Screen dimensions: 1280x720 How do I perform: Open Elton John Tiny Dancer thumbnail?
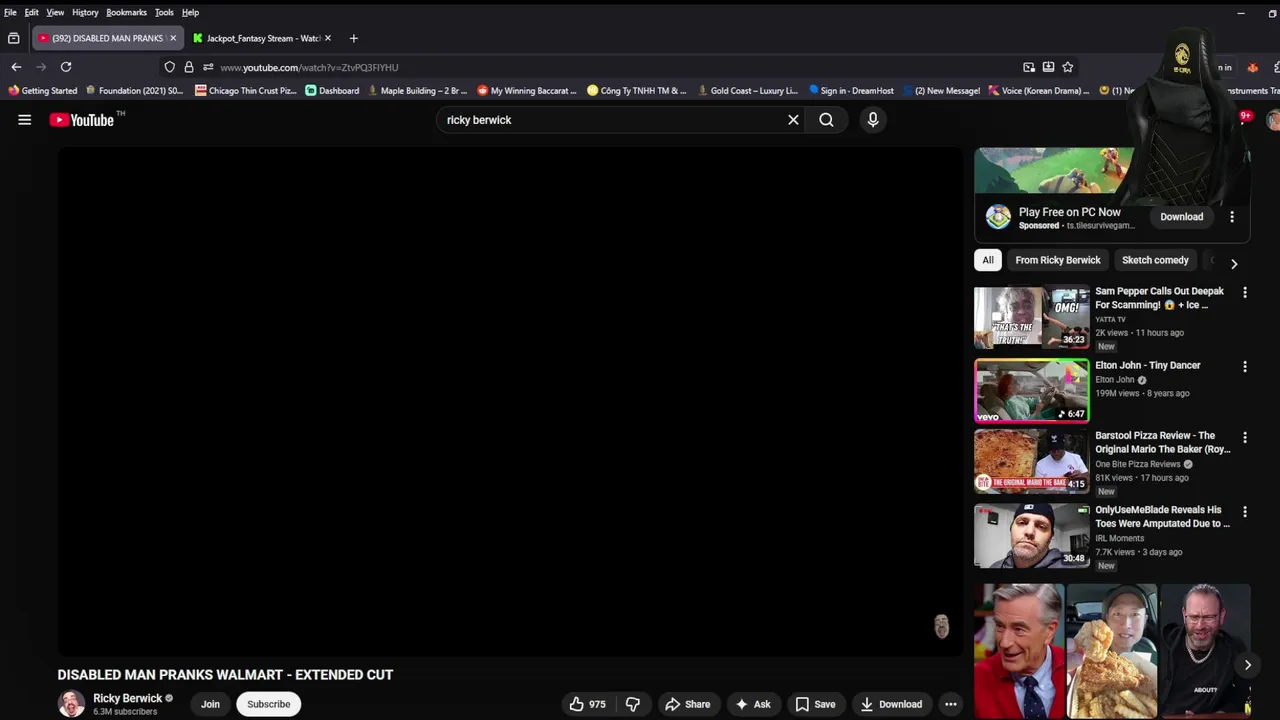[x=1032, y=391]
